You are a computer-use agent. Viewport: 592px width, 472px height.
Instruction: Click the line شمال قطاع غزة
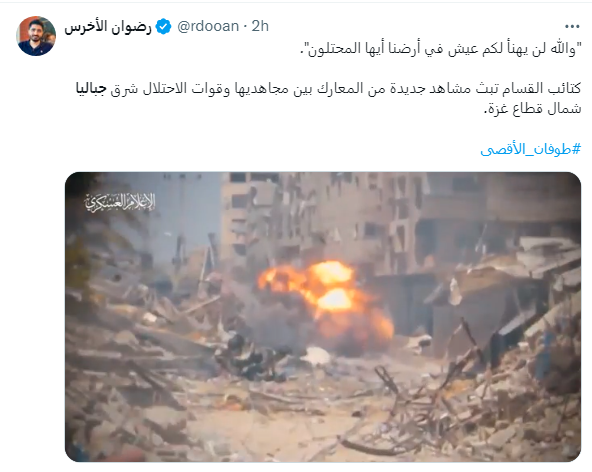532,109
